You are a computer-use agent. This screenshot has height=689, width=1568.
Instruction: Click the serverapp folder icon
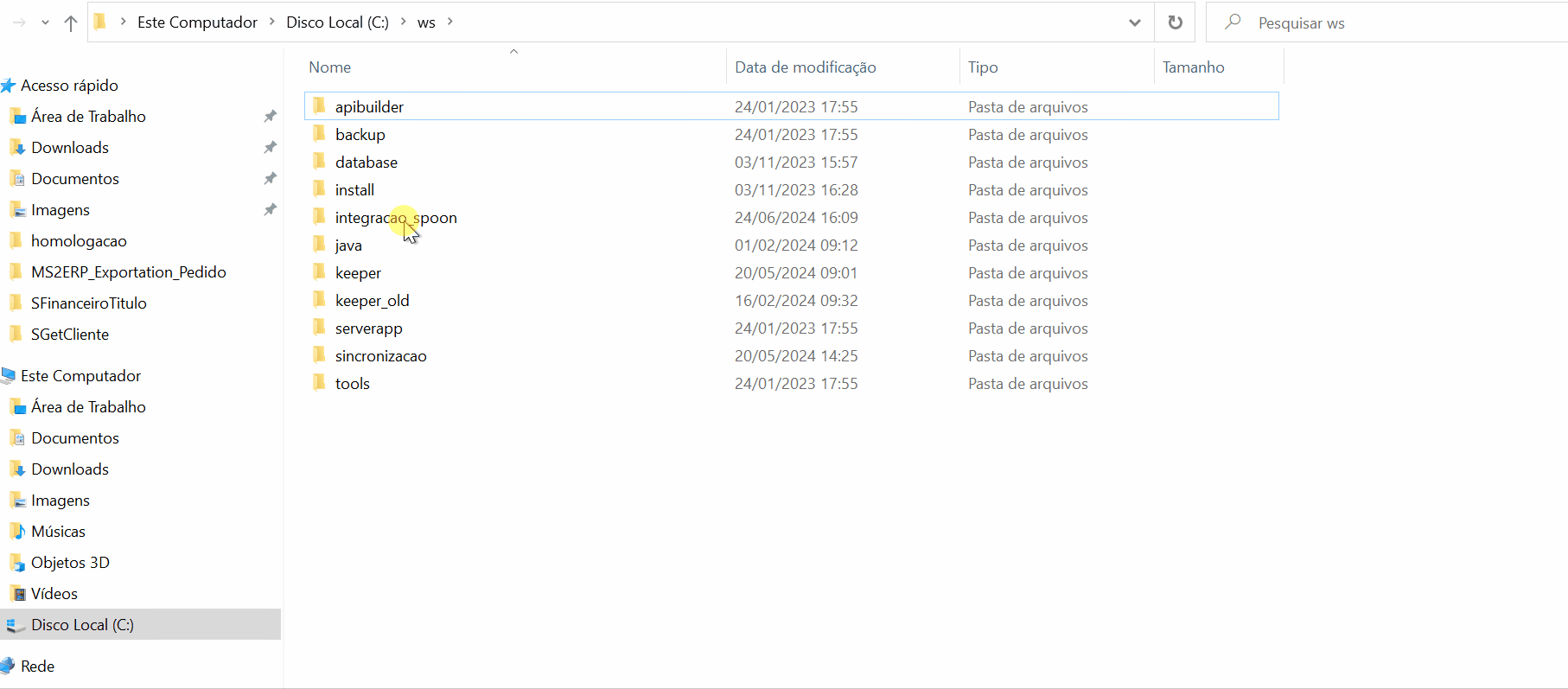coord(319,327)
